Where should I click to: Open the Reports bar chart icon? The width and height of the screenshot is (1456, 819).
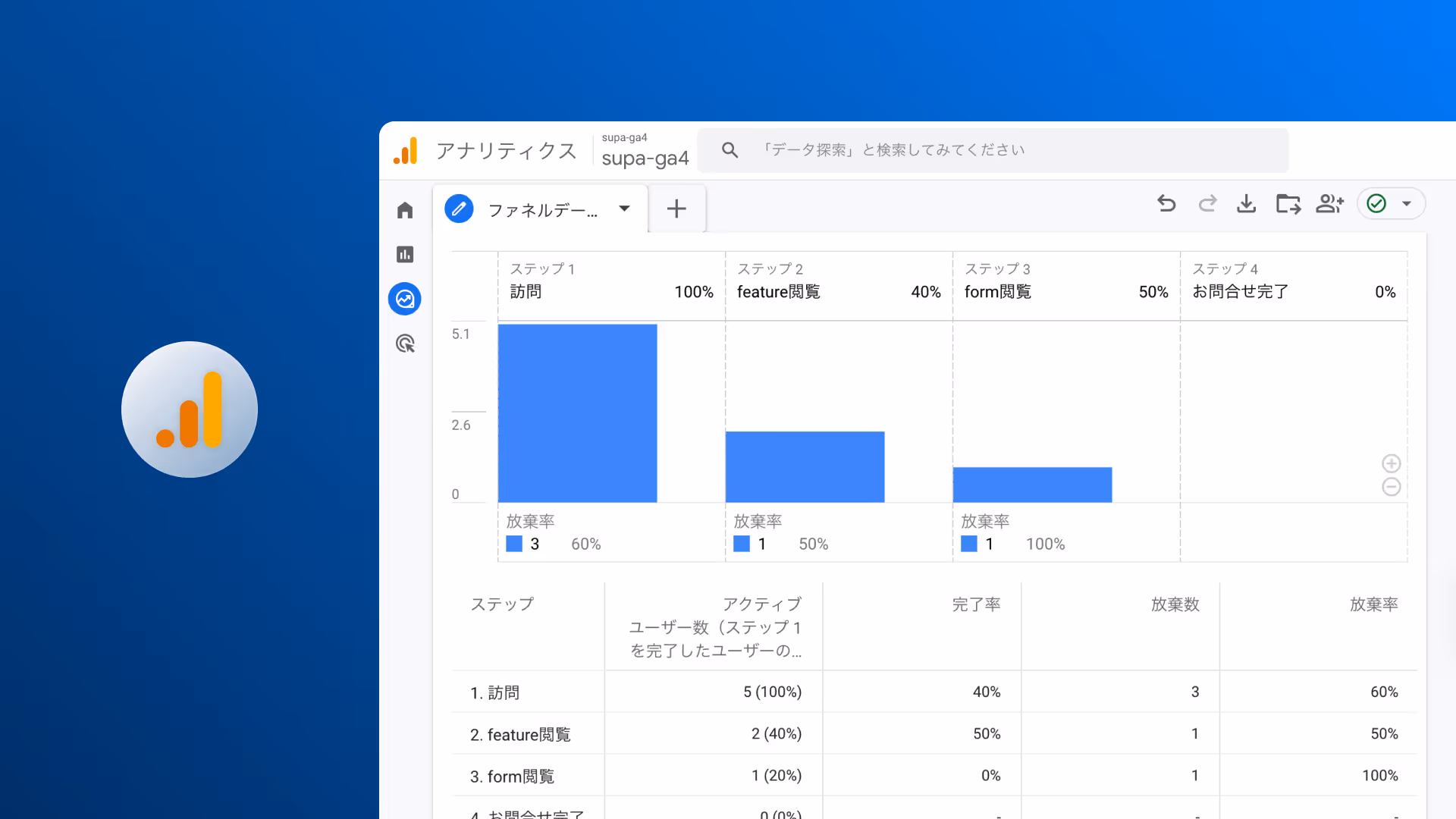pyautogui.click(x=405, y=254)
